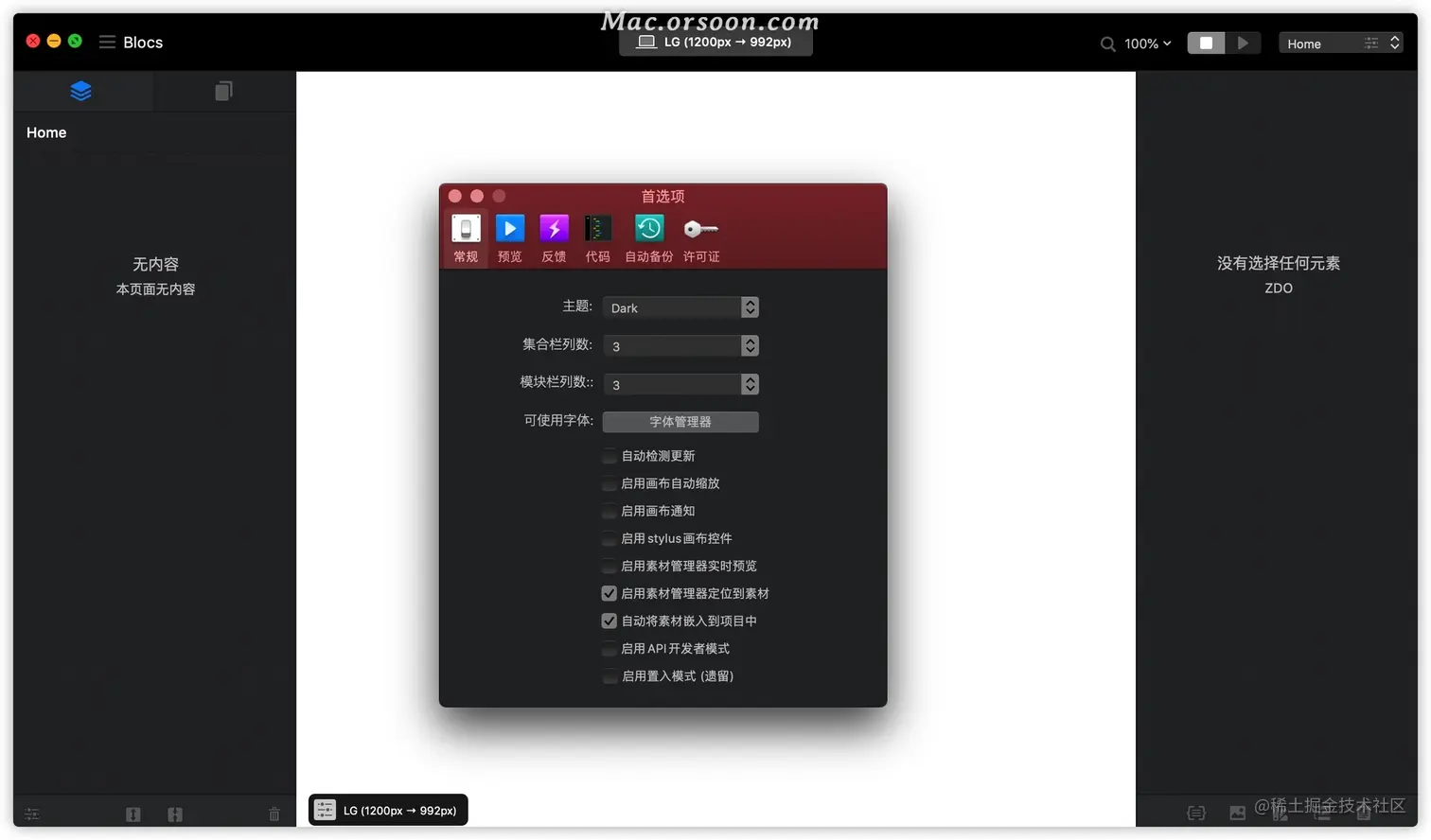Screen dimensions: 1431x840
Task: Uncheck 启用素材管理器定位到素材 checkbox
Action: click(x=609, y=593)
